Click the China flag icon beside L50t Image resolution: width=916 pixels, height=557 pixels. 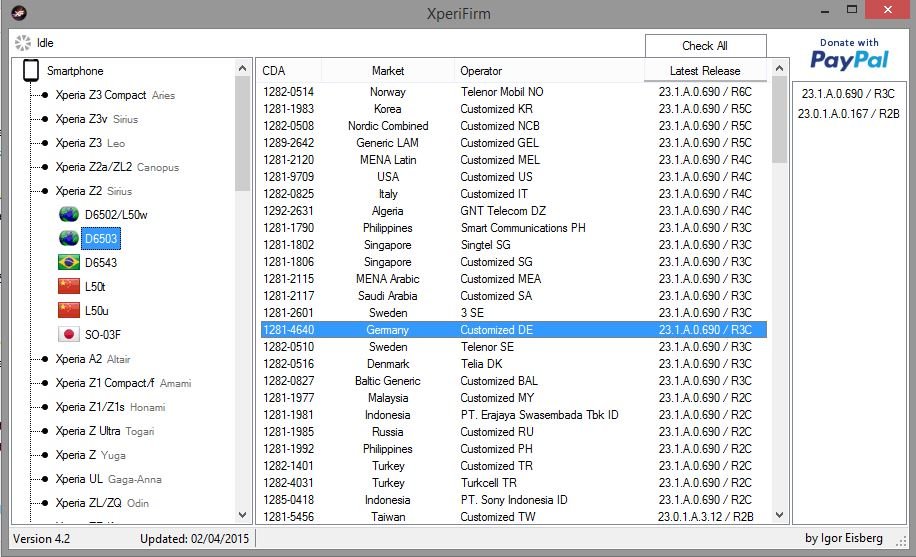pos(69,286)
